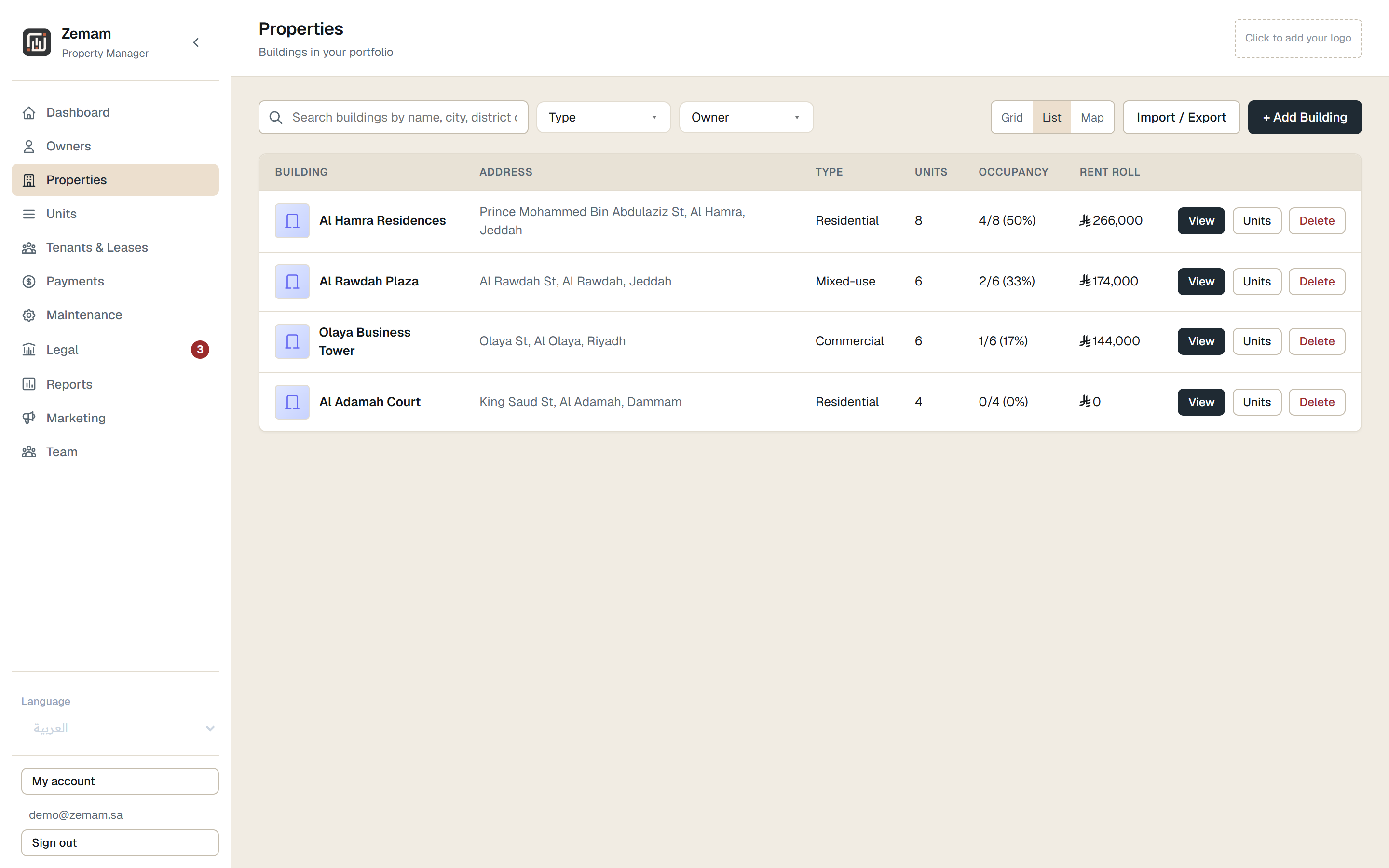Open Dashboard in the sidebar
The height and width of the screenshot is (868, 1389).
[115, 112]
